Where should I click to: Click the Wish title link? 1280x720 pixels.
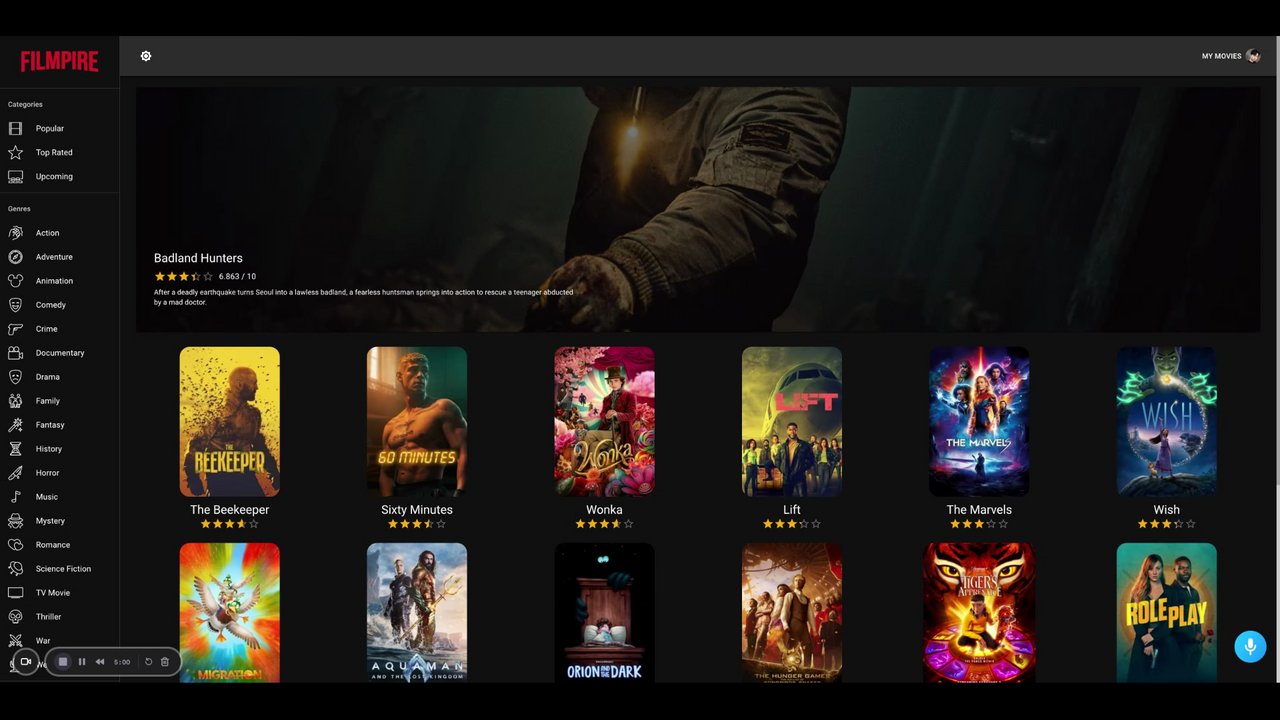tap(1166, 510)
